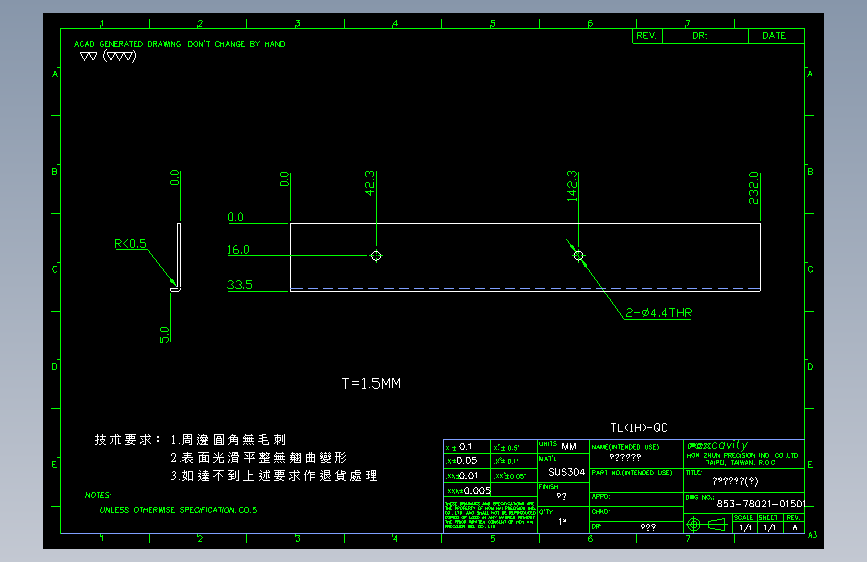Click 'ACAD GENERATED DRAWING DON'T CHANGE BY HAND' note
This screenshot has width=867, height=562.
coord(180,44)
